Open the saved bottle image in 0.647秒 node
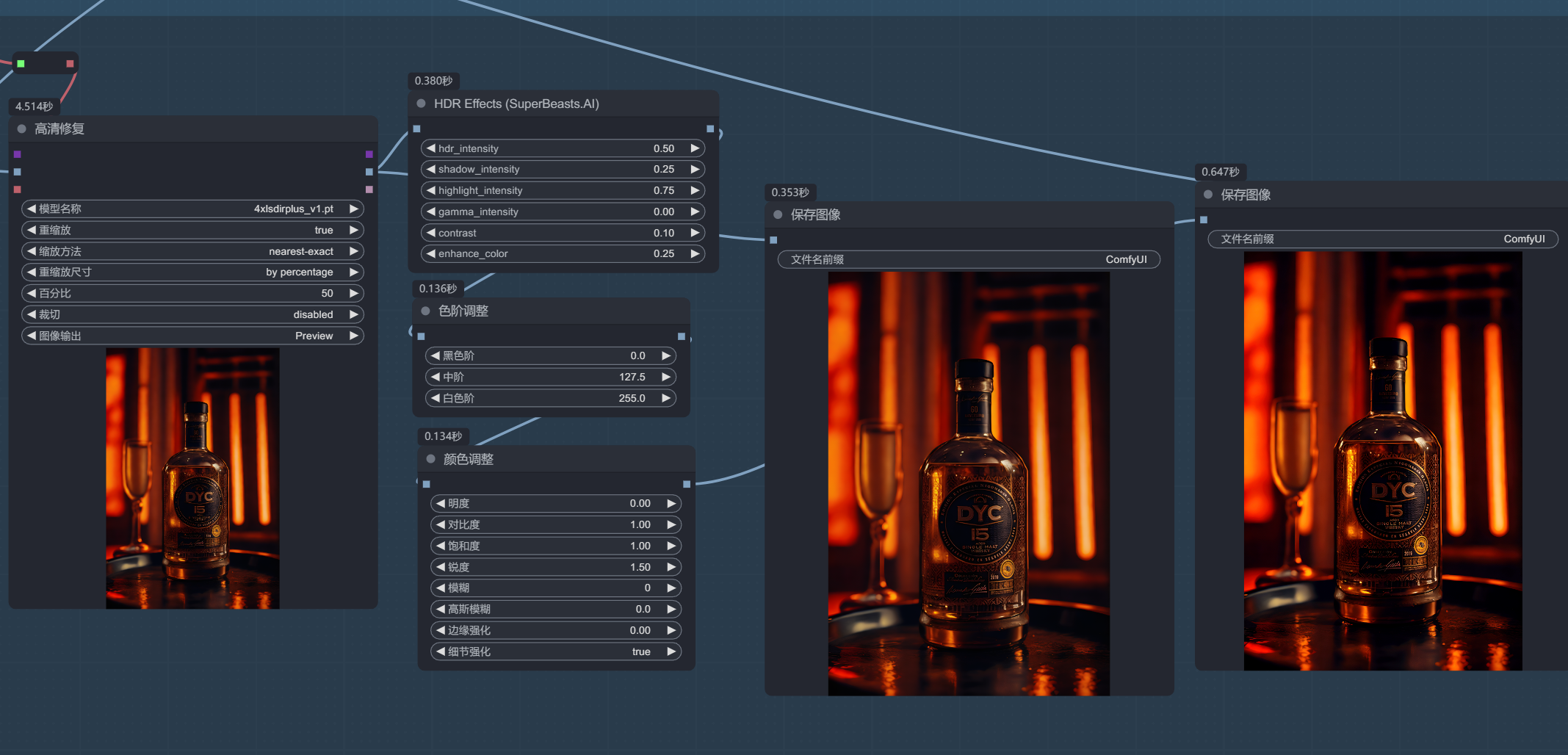This screenshot has width=1568, height=755. 1383,460
